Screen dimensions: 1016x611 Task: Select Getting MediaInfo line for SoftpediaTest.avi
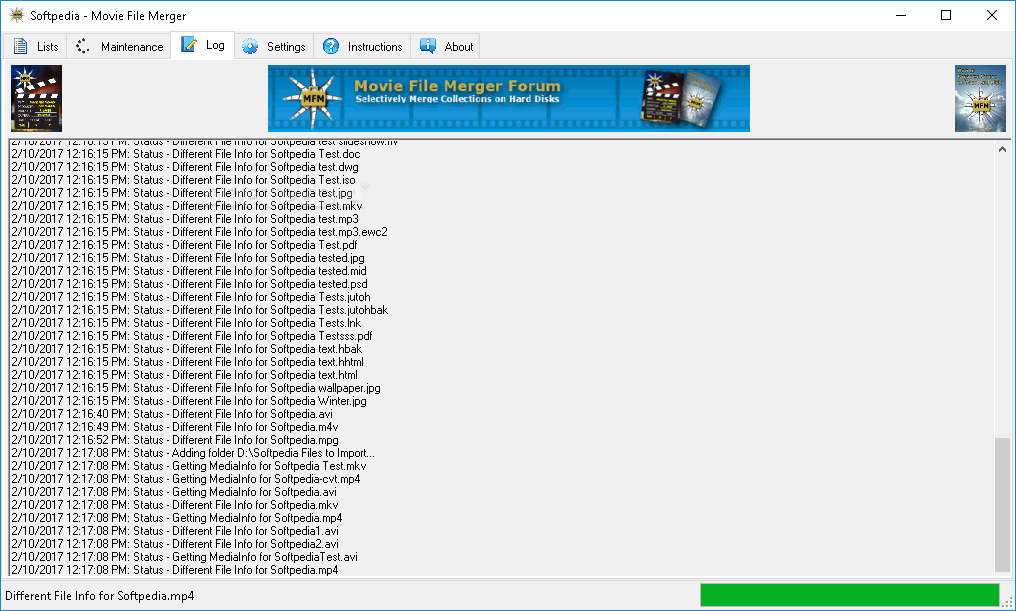click(184, 556)
